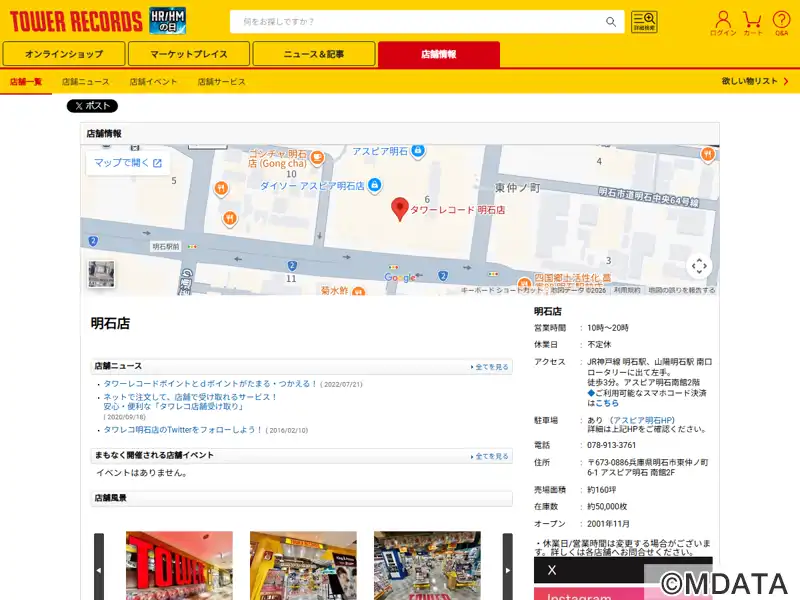The image size is (800, 600).
Task: Open the Q&A help icon
Action: coord(781,23)
